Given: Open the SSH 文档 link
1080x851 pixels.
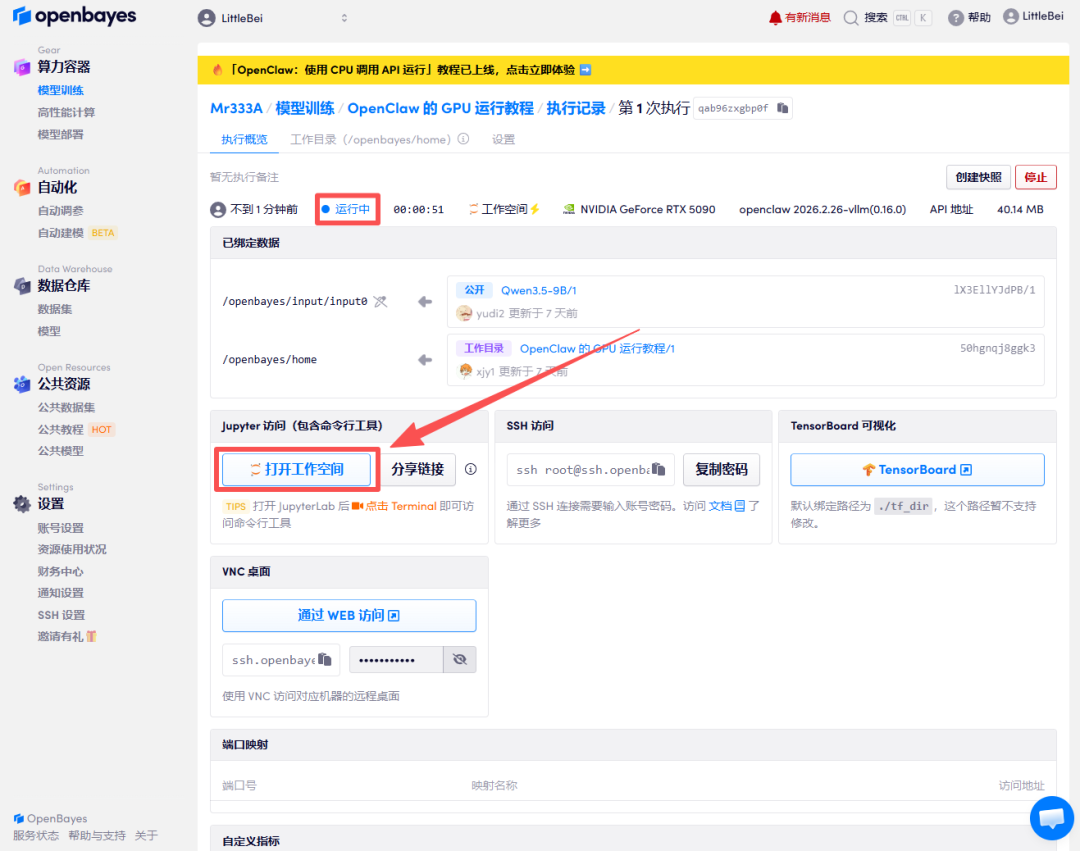Looking at the screenshot, I should point(727,506).
